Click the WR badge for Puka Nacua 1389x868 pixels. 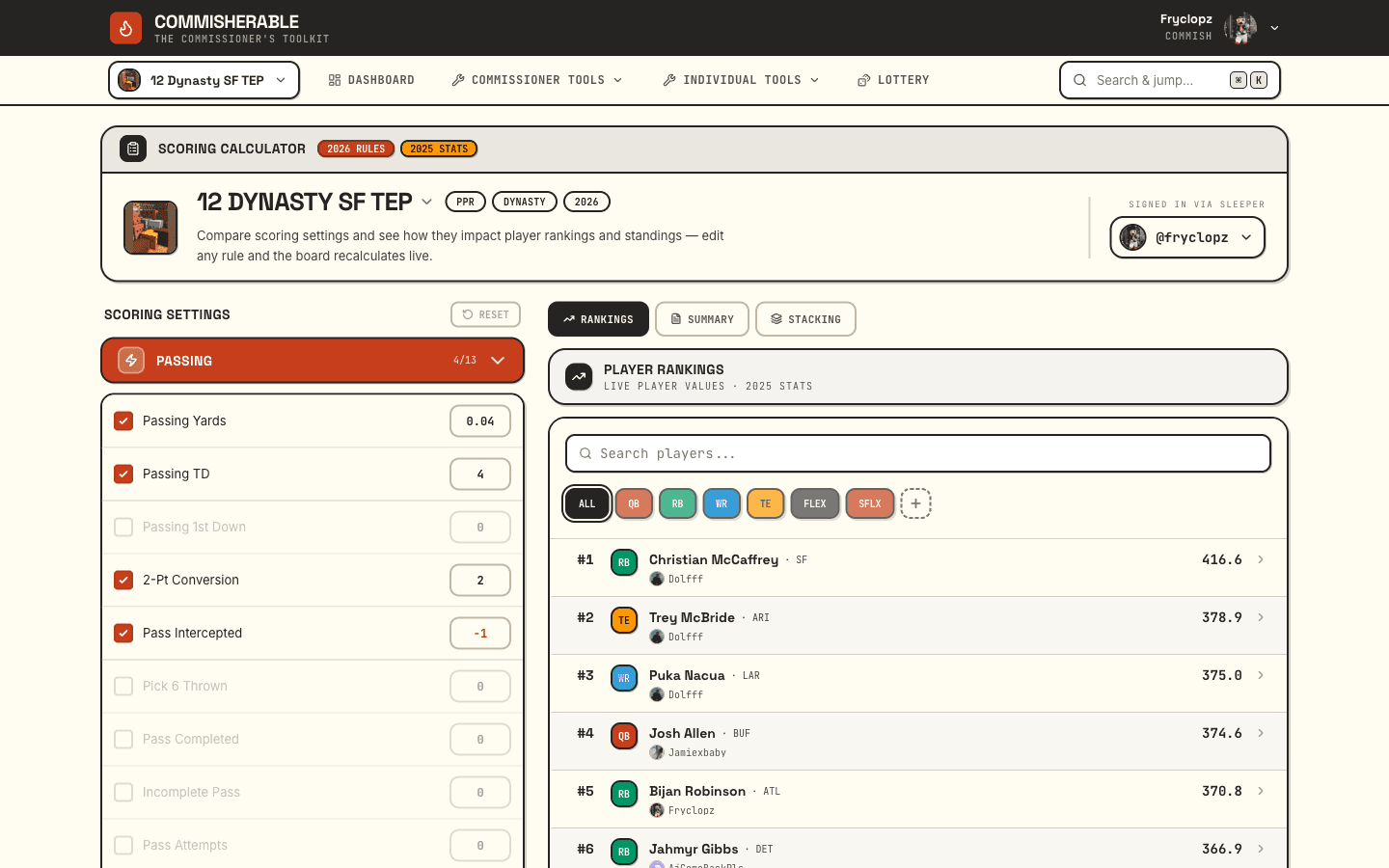coord(624,678)
